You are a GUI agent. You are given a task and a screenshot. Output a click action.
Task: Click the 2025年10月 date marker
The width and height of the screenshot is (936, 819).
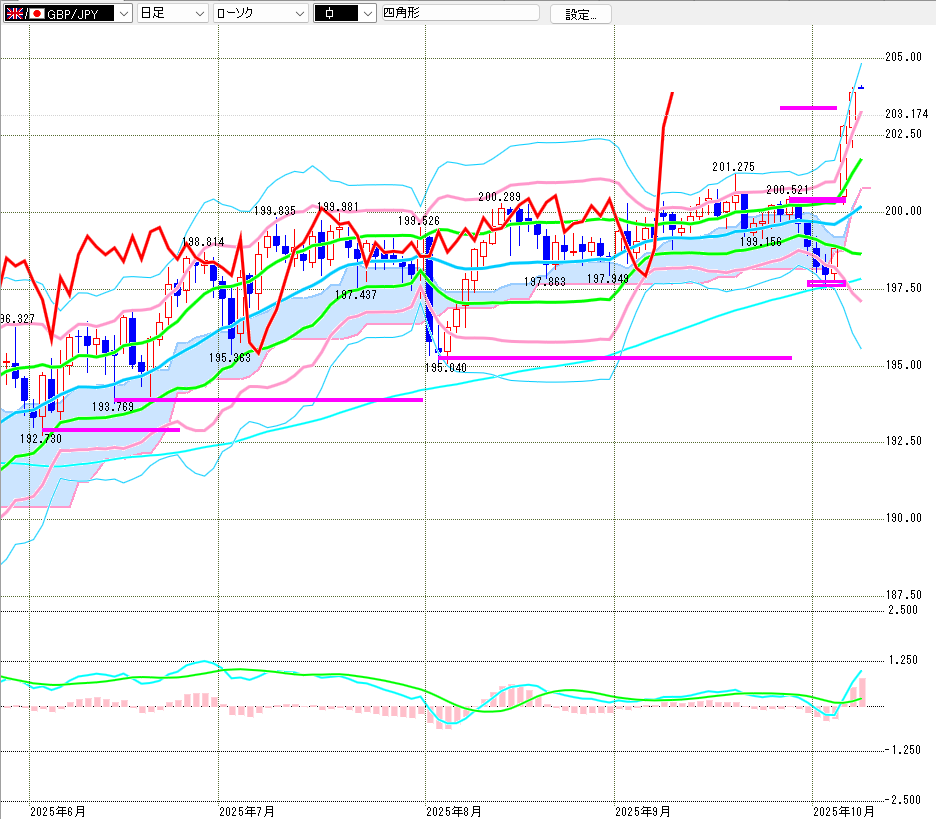click(843, 809)
